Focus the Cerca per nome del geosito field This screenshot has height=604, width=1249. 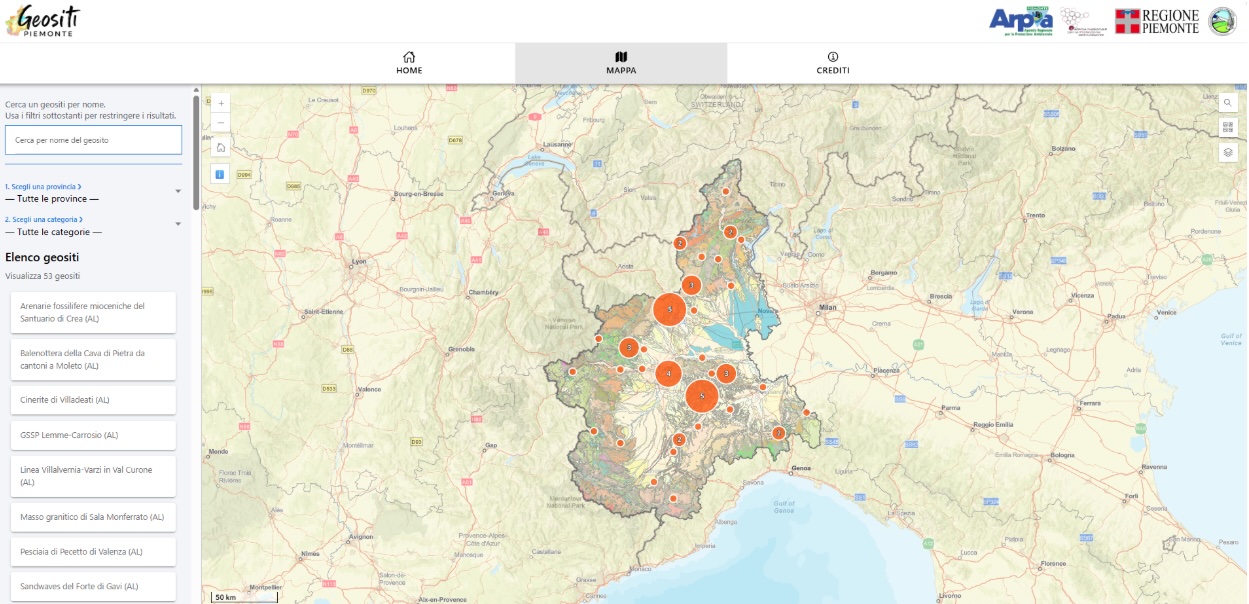(93, 140)
